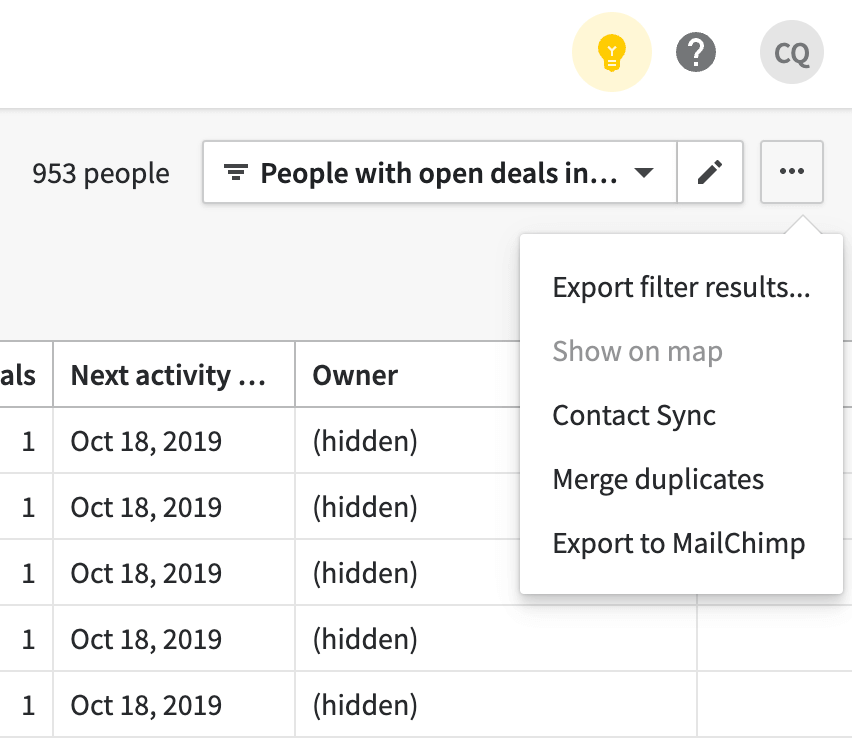Choose Export to MailChimp
The image size is (852, 738).
point(679,543)
